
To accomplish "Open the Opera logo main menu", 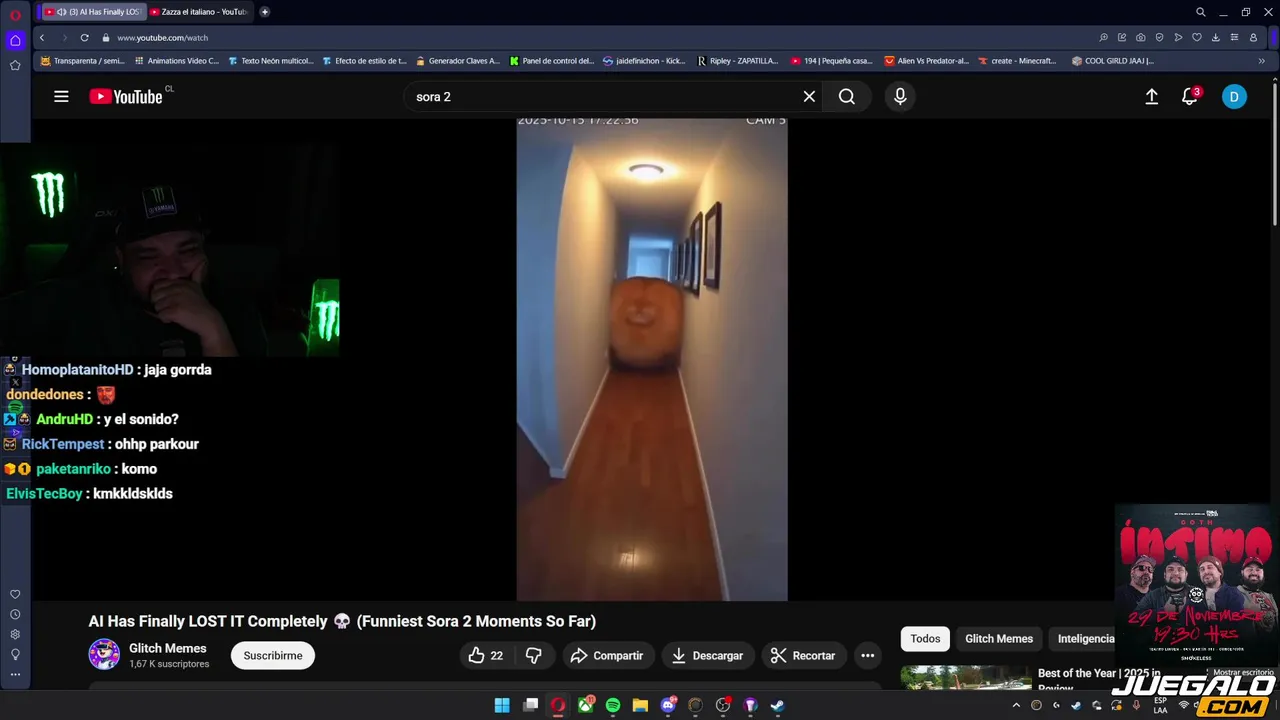I will coord(15,14).
